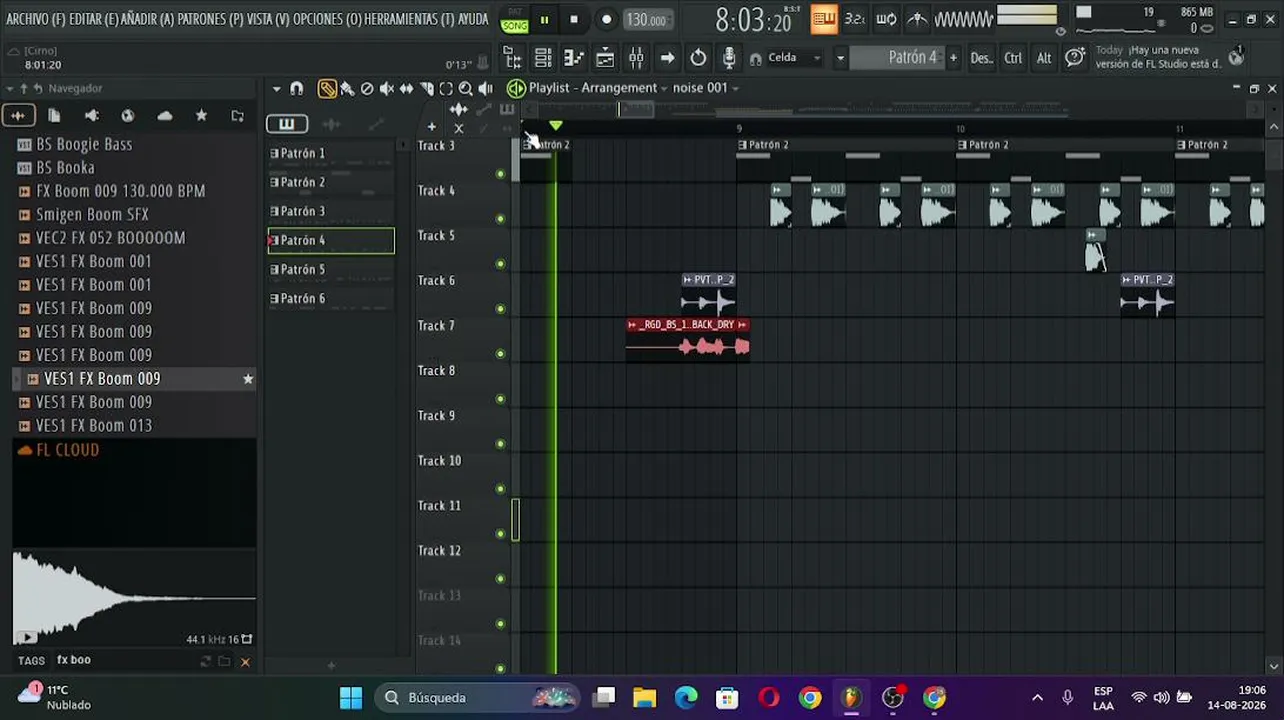Select the browser sounds waveform tab
This screenshot has height=720, width=1284.
(x=18, y=116)
